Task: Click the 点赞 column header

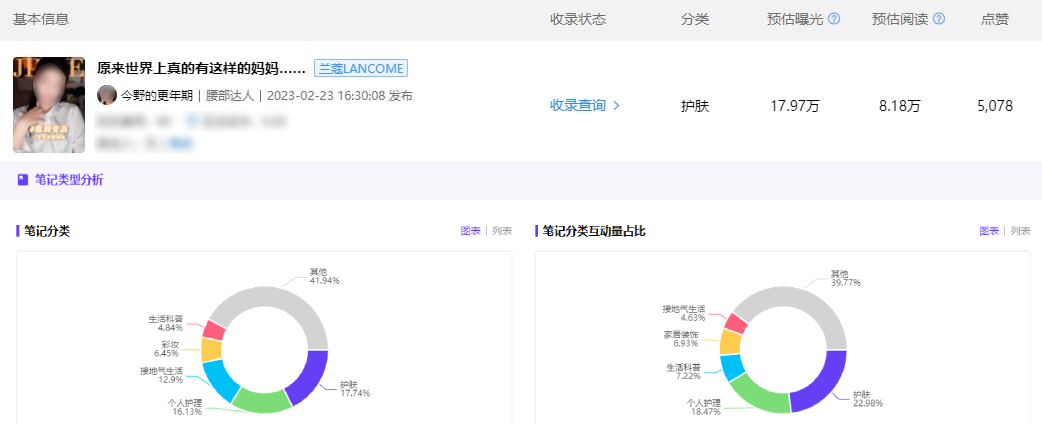Action: (995, 19)
